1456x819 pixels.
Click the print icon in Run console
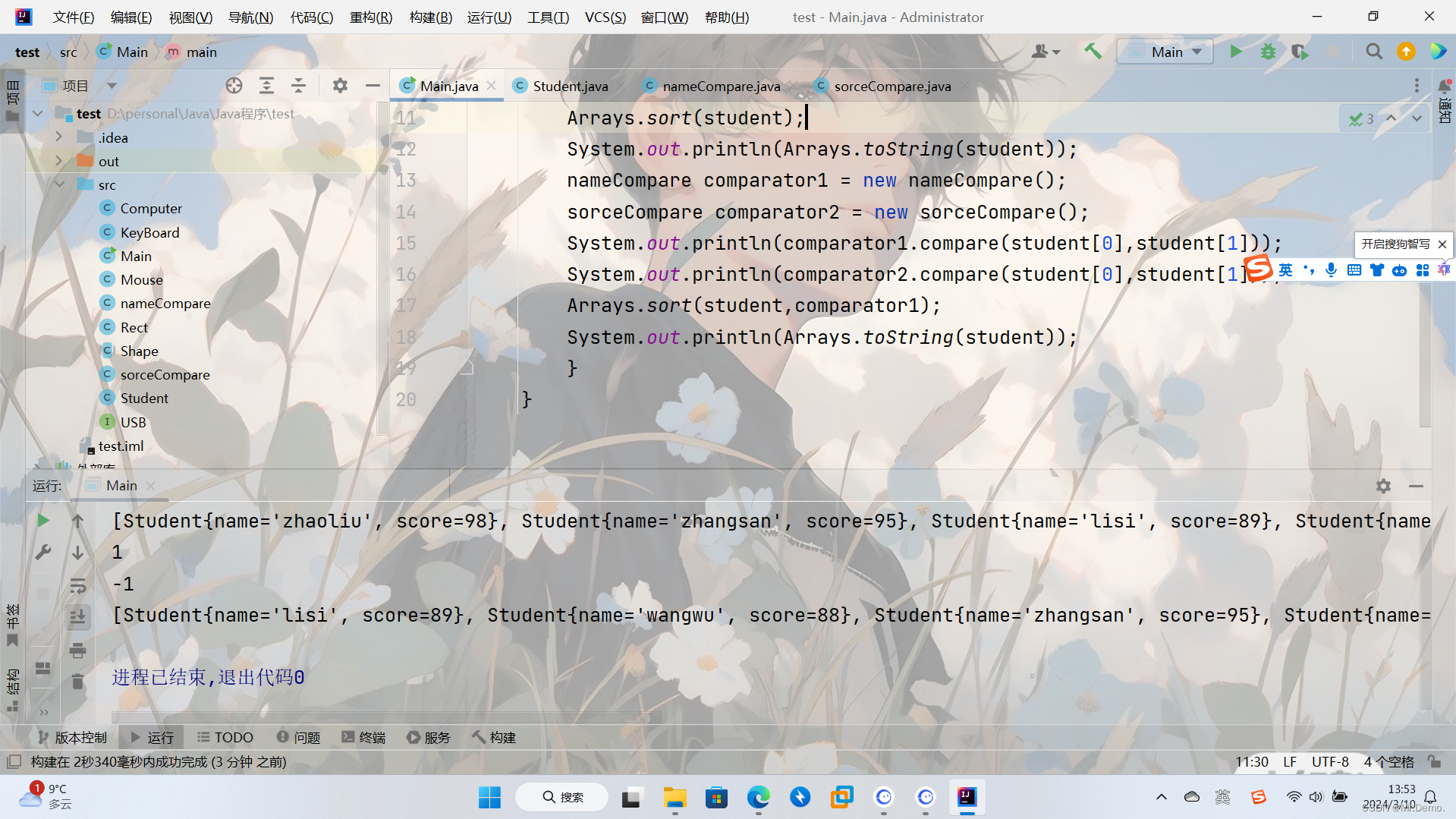(x=77, y=650)
